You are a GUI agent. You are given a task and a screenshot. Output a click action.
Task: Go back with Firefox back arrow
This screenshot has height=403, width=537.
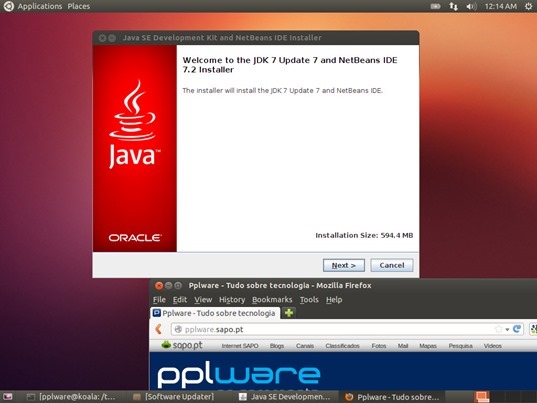[x=158, y=329]
